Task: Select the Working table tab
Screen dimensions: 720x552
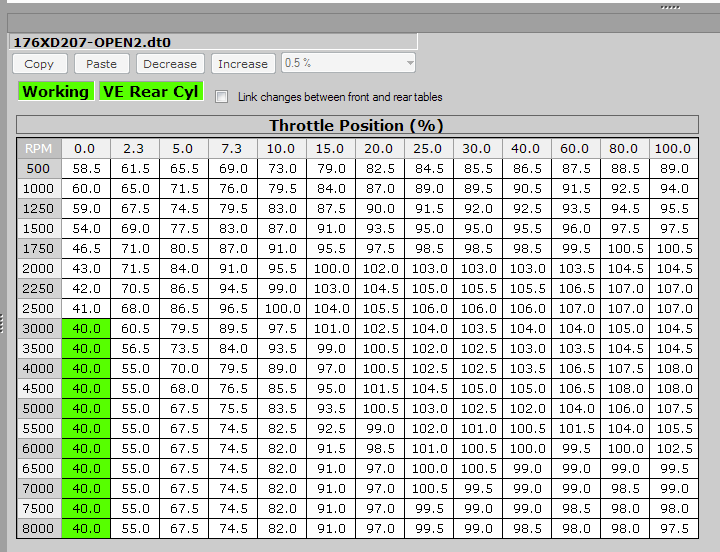Action: pyautogui.click(x=56, y=91)
